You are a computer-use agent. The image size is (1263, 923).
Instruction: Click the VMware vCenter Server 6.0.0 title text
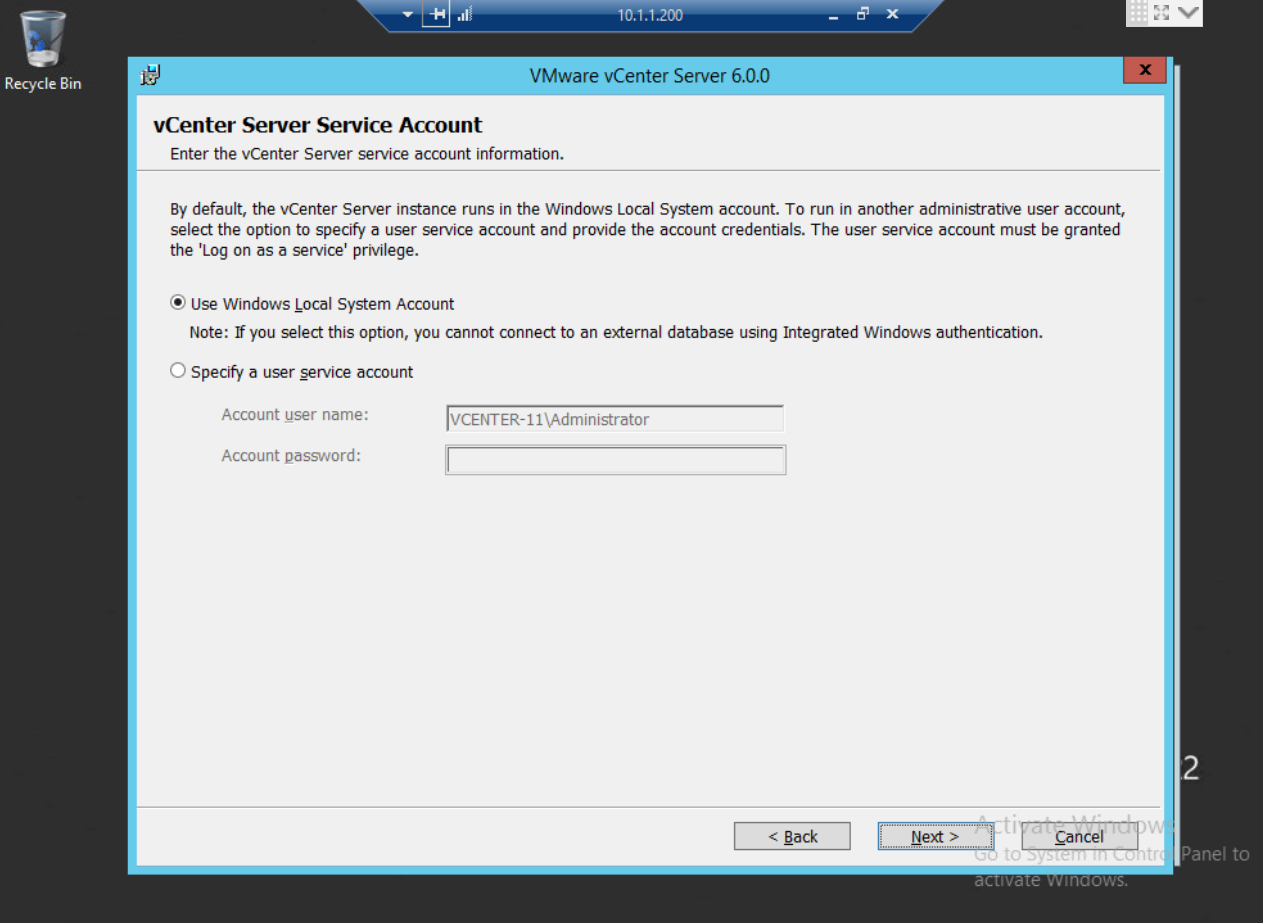[x=650, y=76]
